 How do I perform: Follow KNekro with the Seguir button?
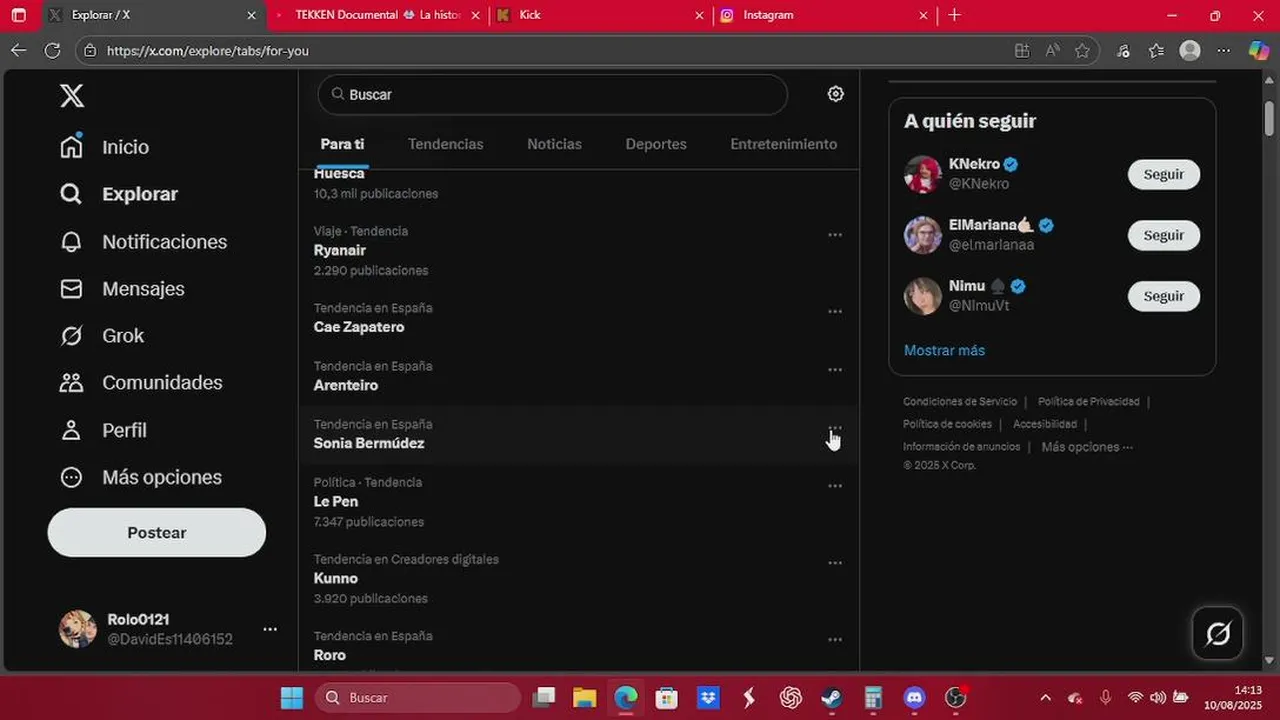(1164, 174)
